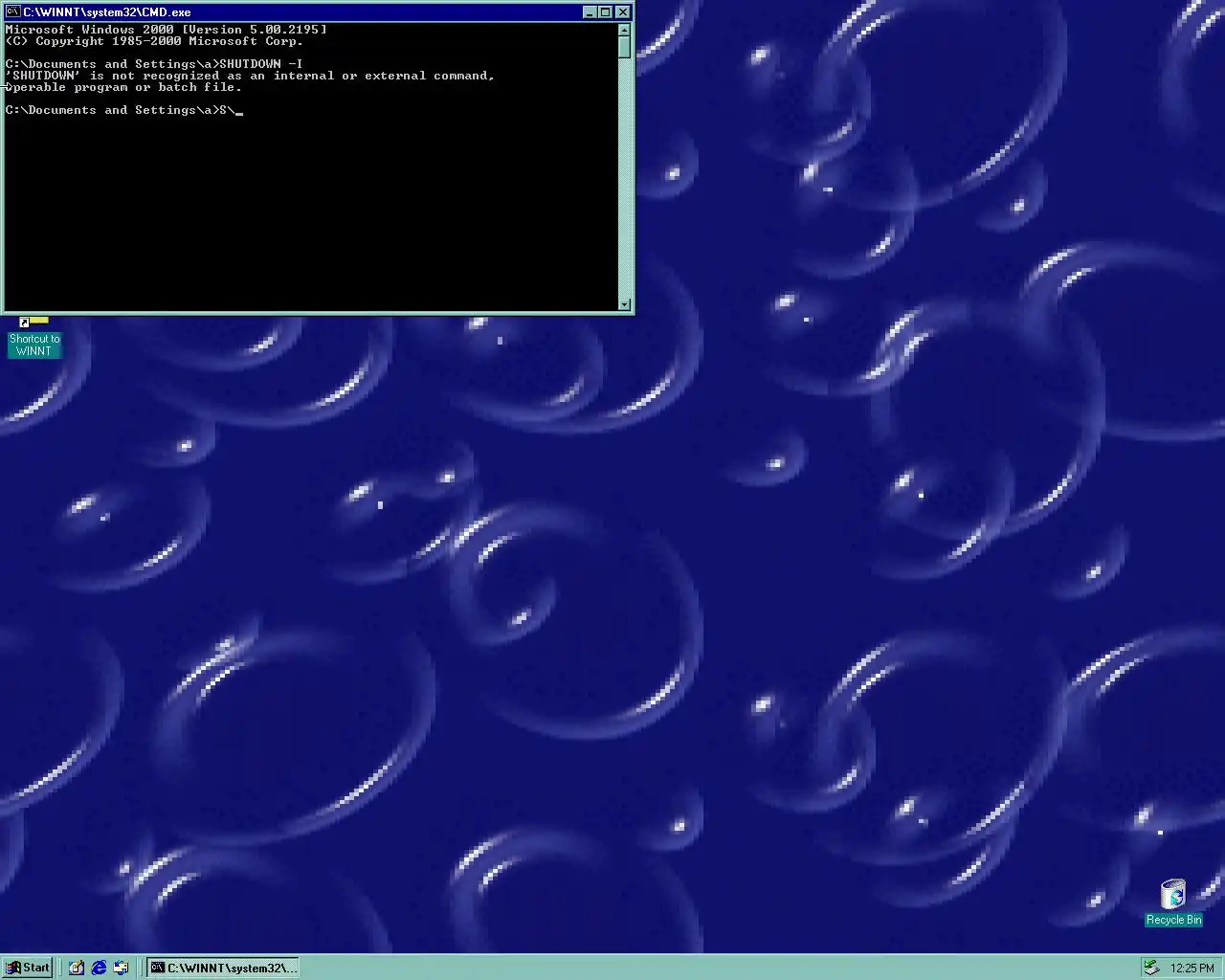Select the Recycle Bin desktop icon

pyautogui.click(x=1173, y=902)
